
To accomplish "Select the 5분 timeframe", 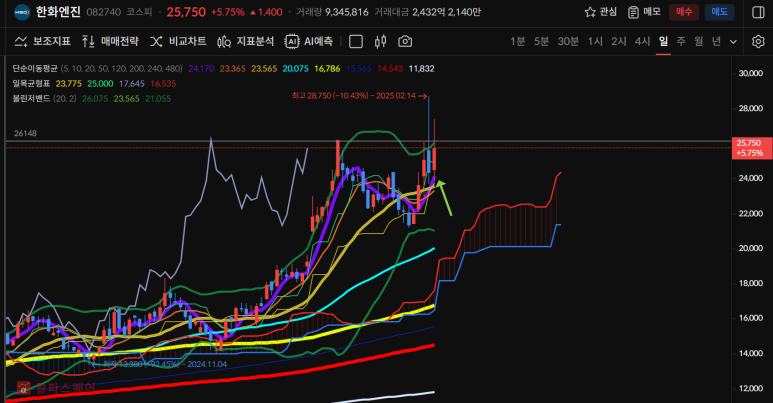I will (x=541, y=41).
